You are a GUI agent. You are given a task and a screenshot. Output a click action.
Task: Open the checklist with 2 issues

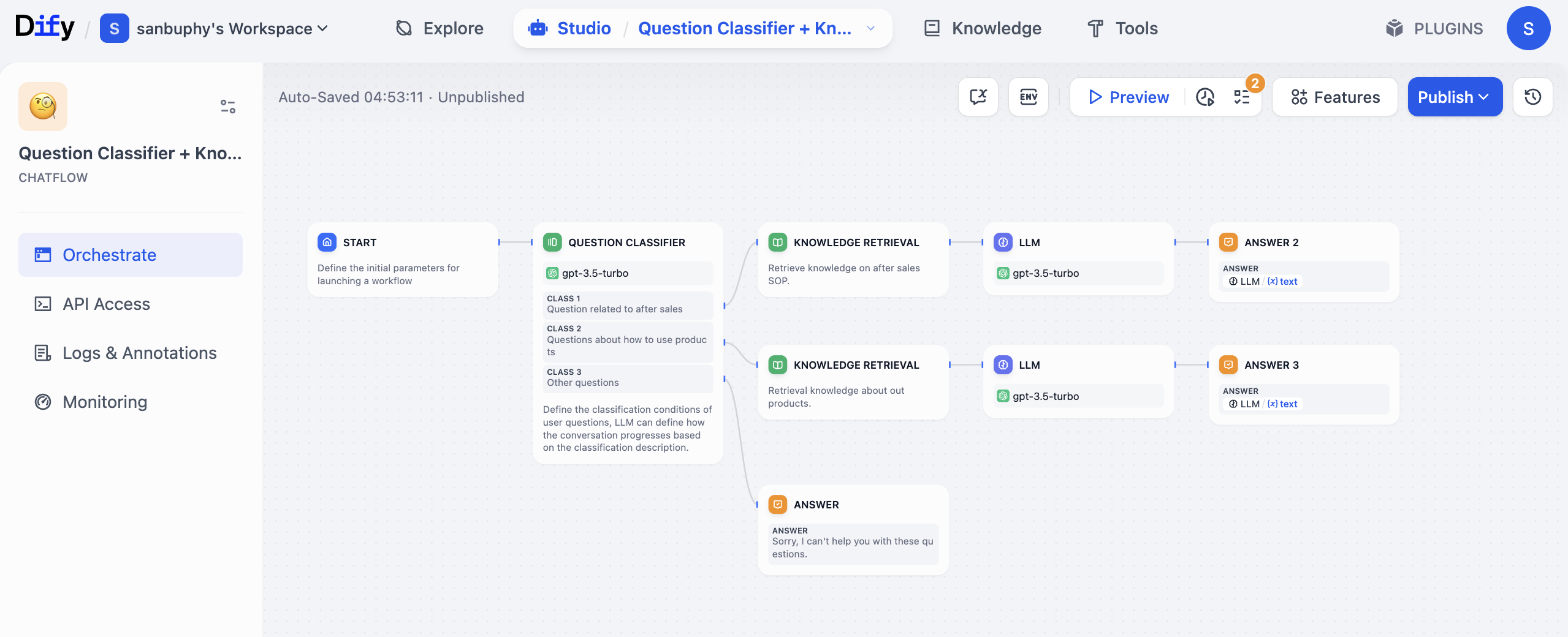(1242, 97)
